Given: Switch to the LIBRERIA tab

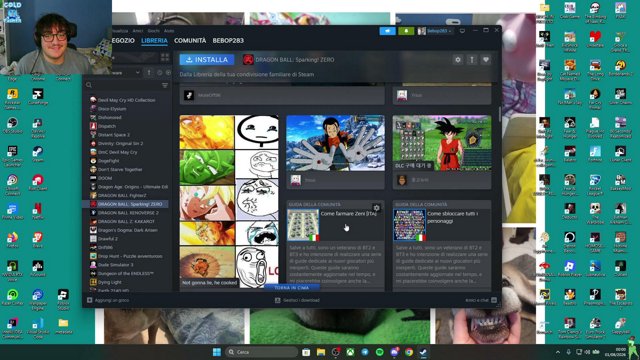Looking at the screenshot, I should point(154,40).
